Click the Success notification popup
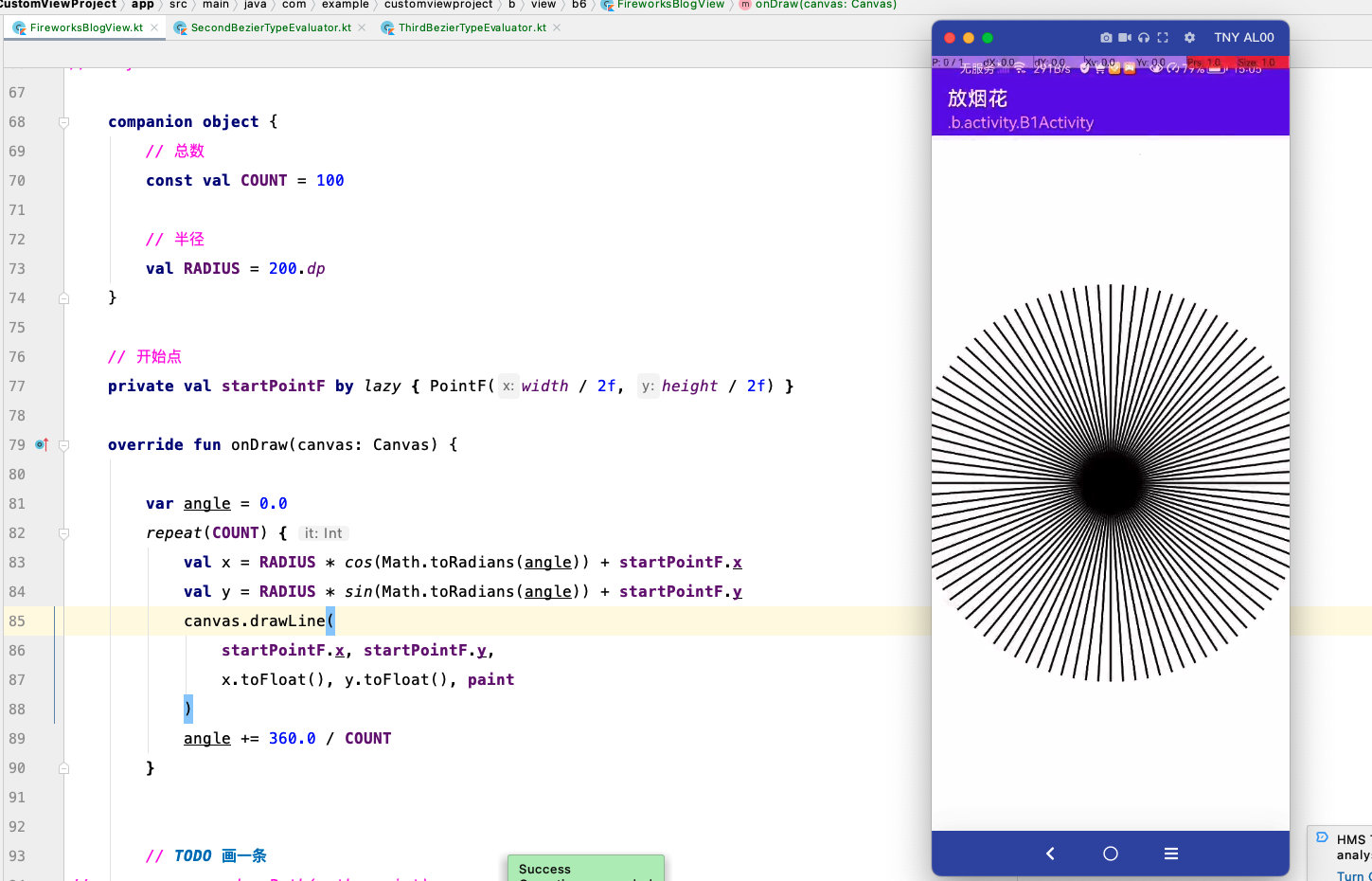The image size is (1372, 881). click(586, 868)
